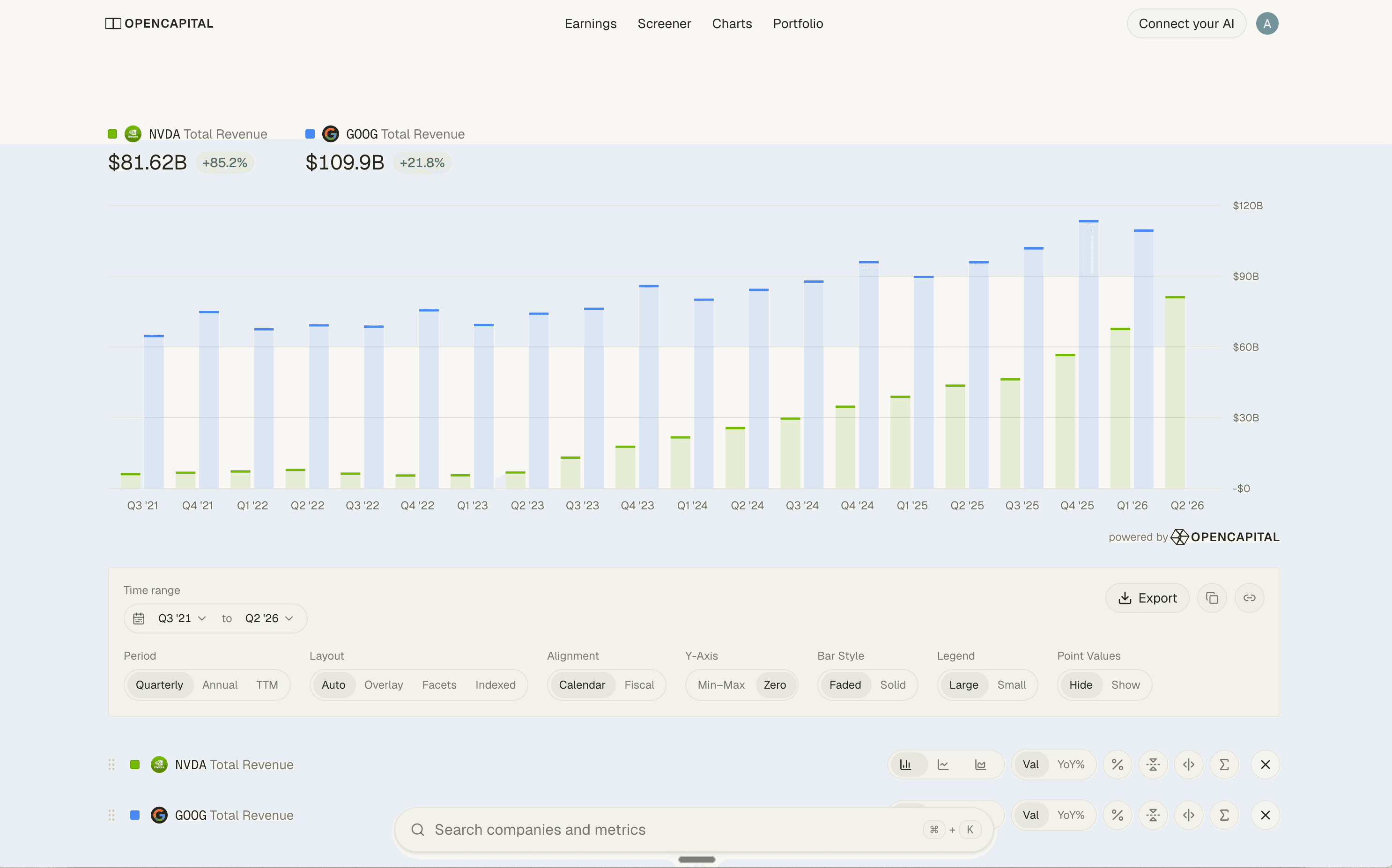Switch period to TTM

(267, 685)
